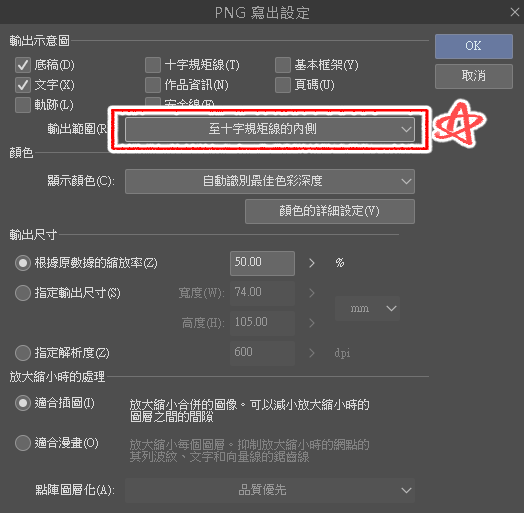Select the 指定解析度 radio button

pyautogui.click(x=23, y=353)
